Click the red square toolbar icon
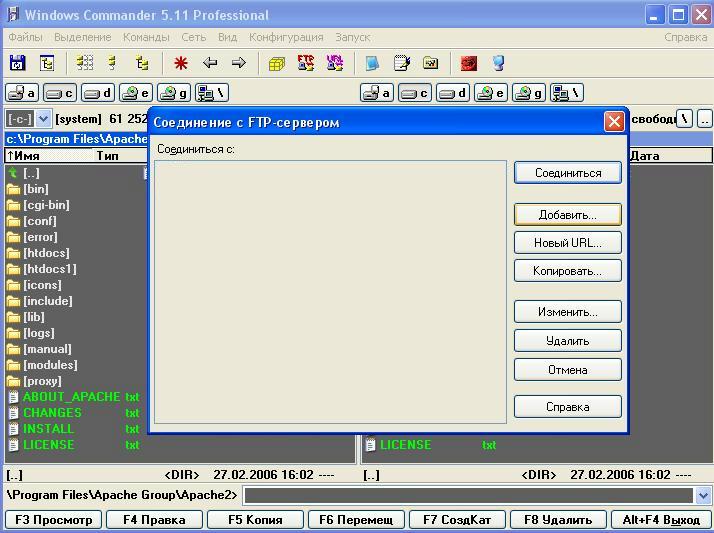Screen dimensions: 714x533 469,63
